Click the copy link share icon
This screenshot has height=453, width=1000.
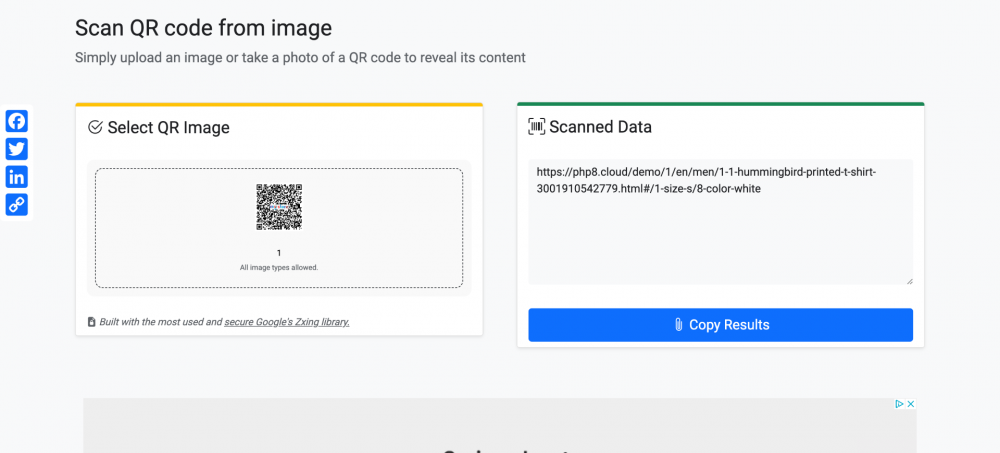tap(17, 205)
